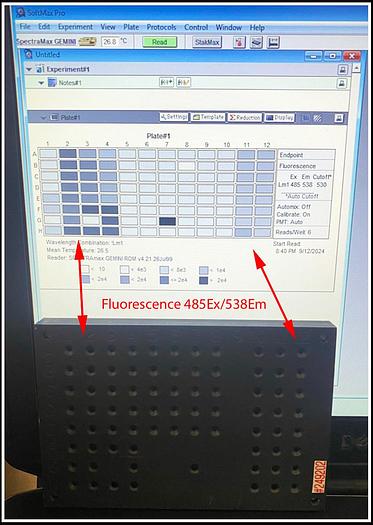This screenshot has width=373, height=525.
Task: Click the instrument icon beside SpectraMax GEMINI
Action: point(88,41)
